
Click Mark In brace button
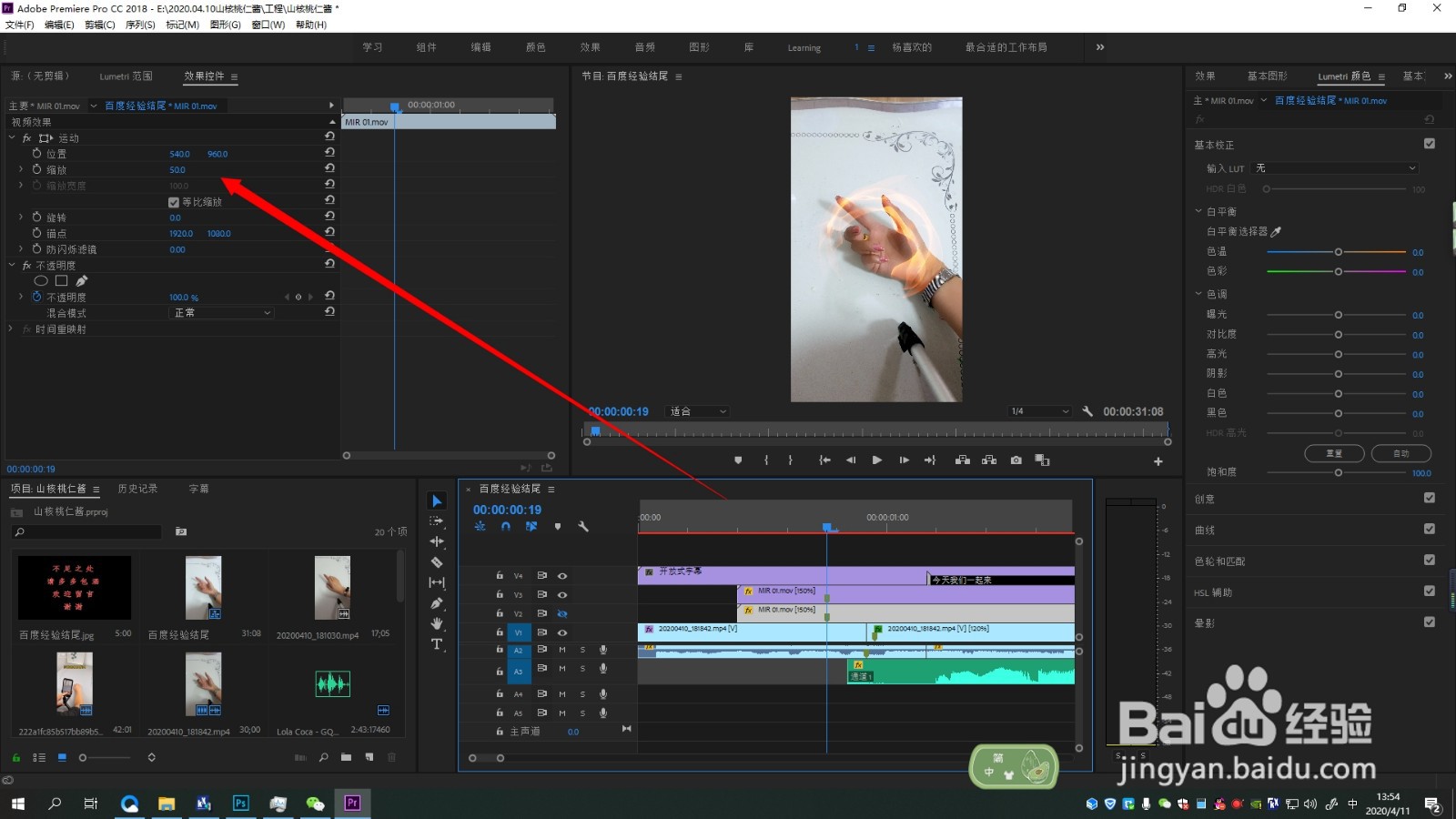coord(766,460)
